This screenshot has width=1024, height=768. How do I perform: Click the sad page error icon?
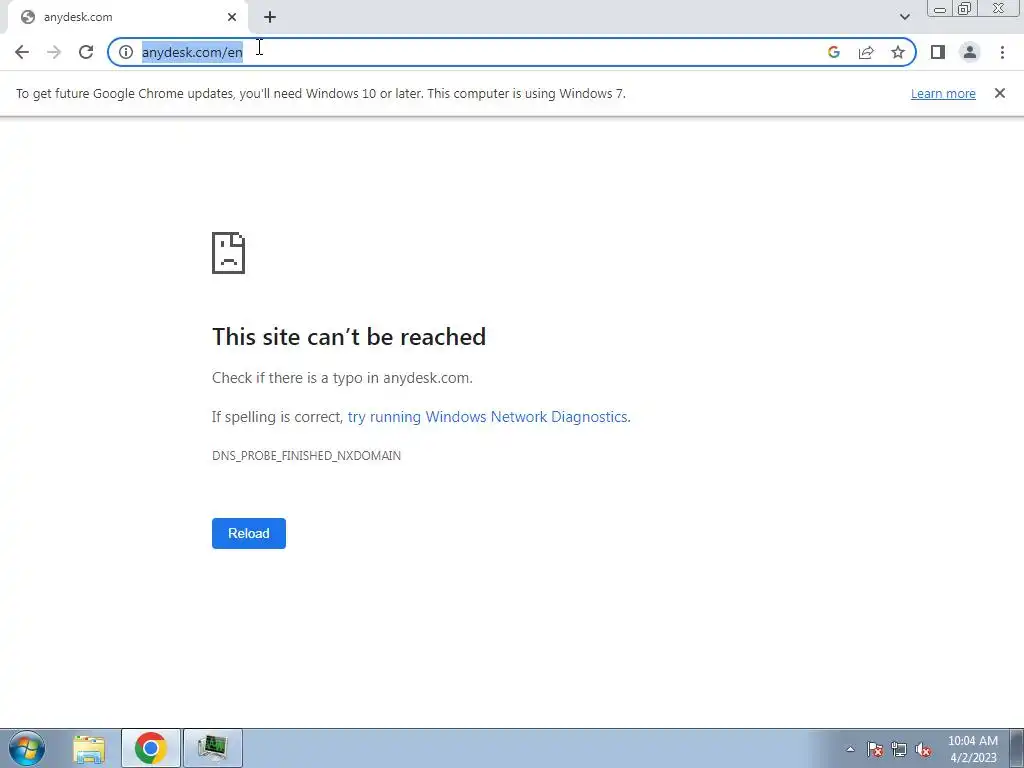click(x=229, y=253)
